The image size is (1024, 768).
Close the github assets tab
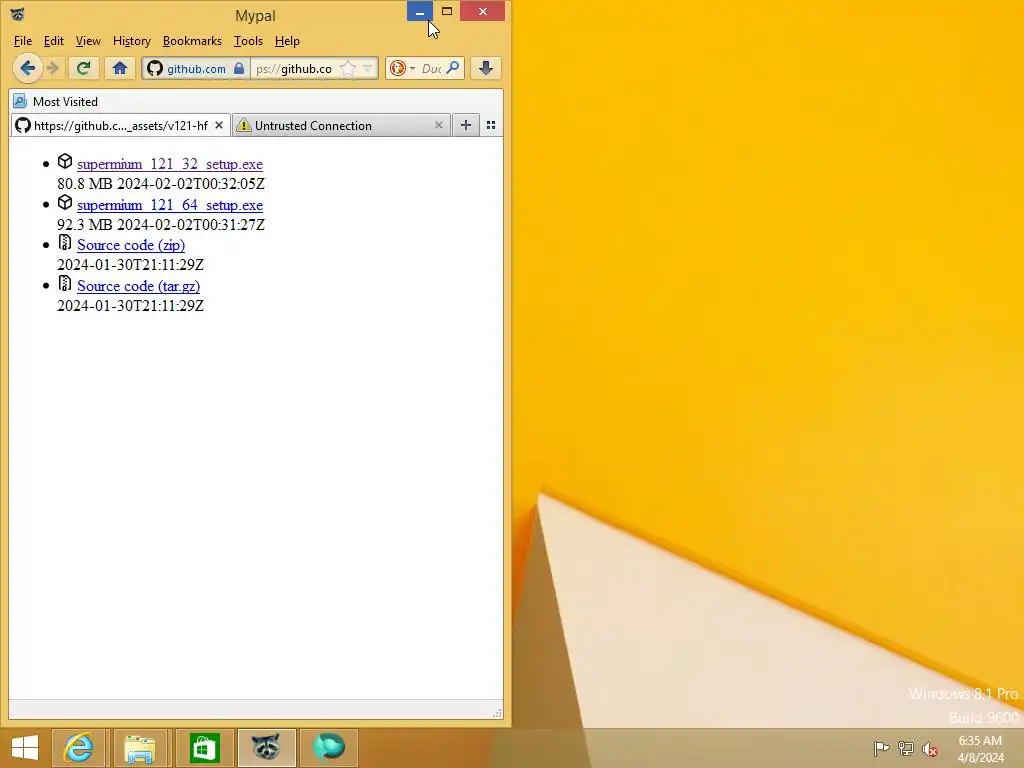tap(219, 125)
